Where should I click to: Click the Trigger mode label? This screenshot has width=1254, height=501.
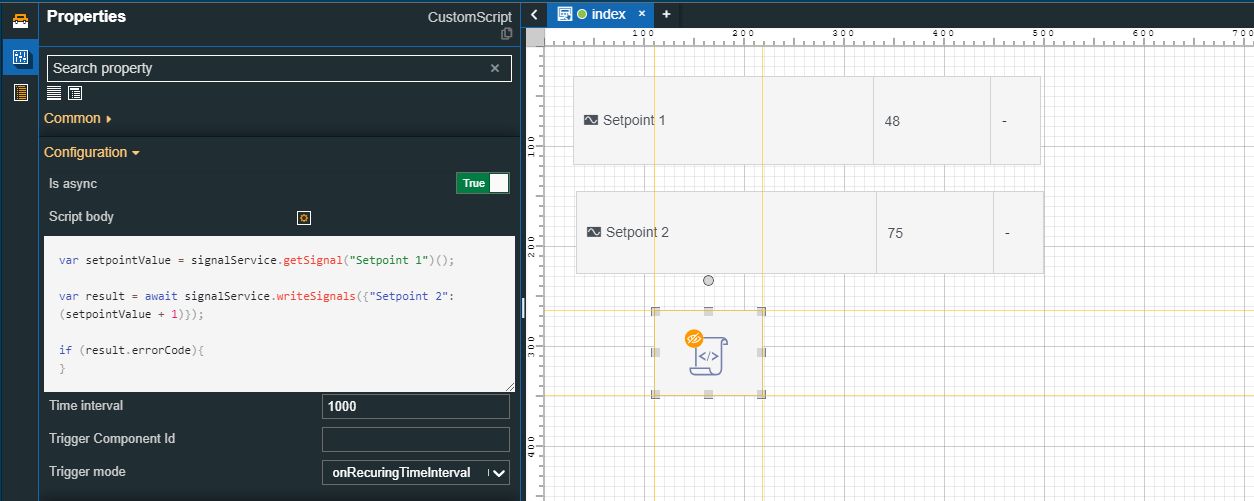click(88, 471)
